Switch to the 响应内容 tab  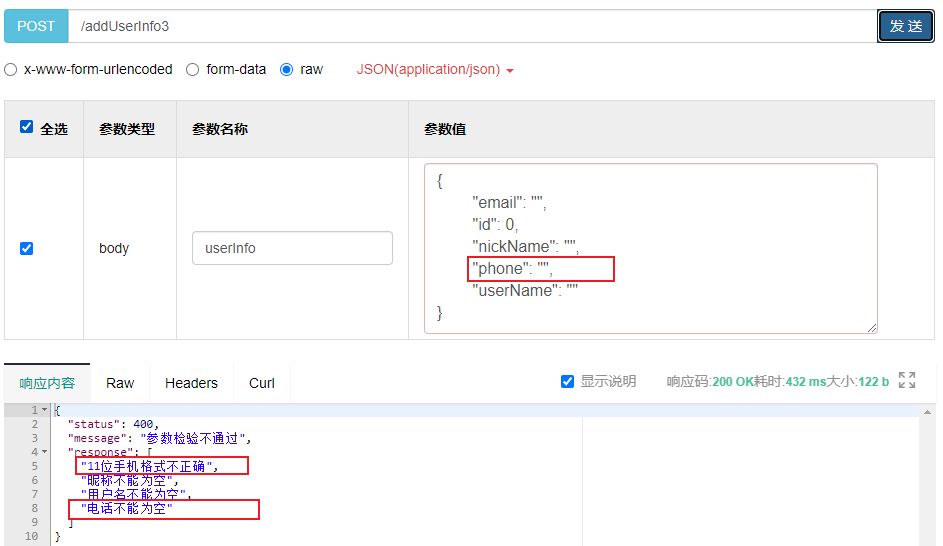click(47, 383)
